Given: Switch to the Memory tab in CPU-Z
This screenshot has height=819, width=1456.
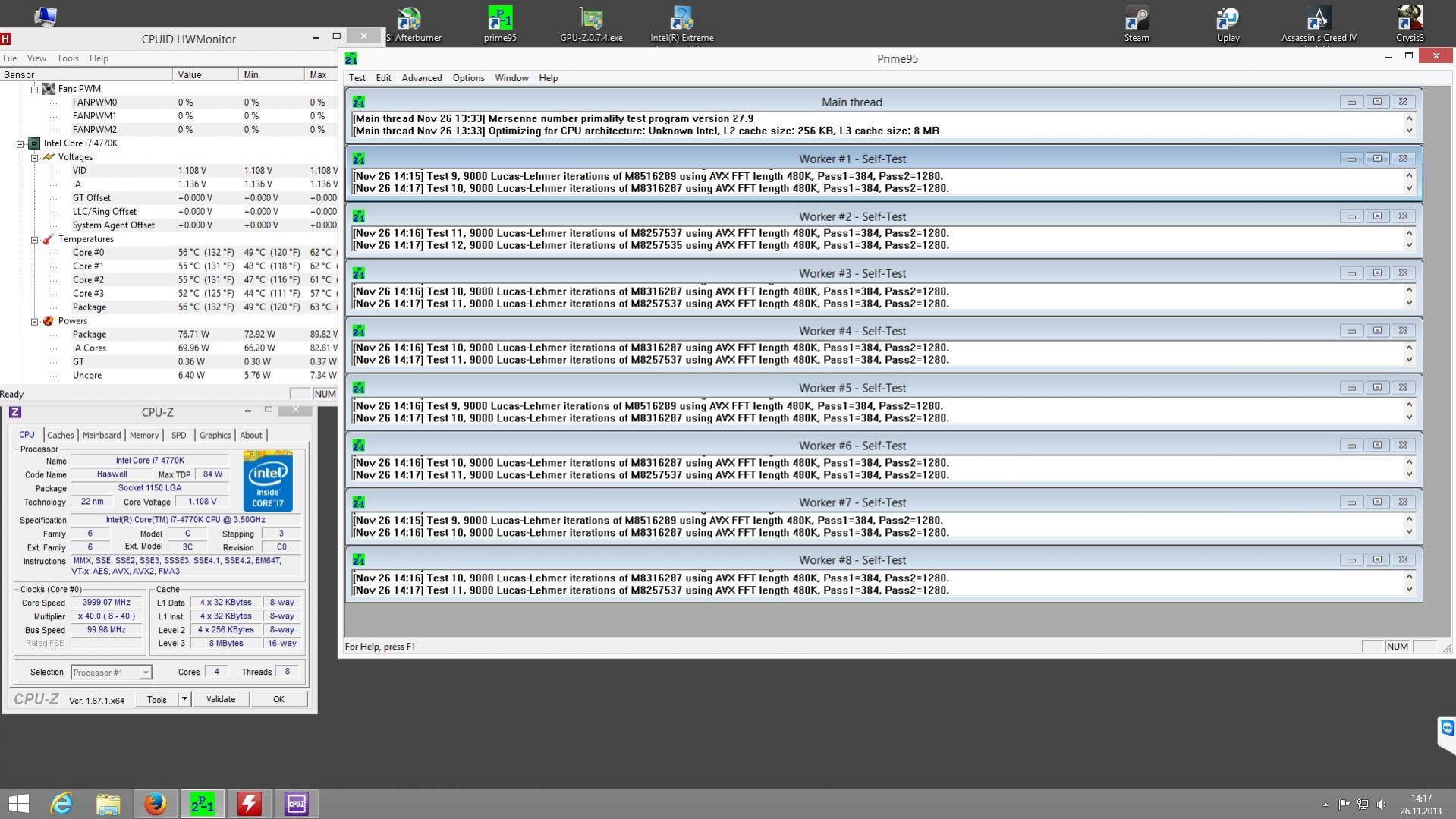Looking at the screenshot, I should (x=143, y=435).
